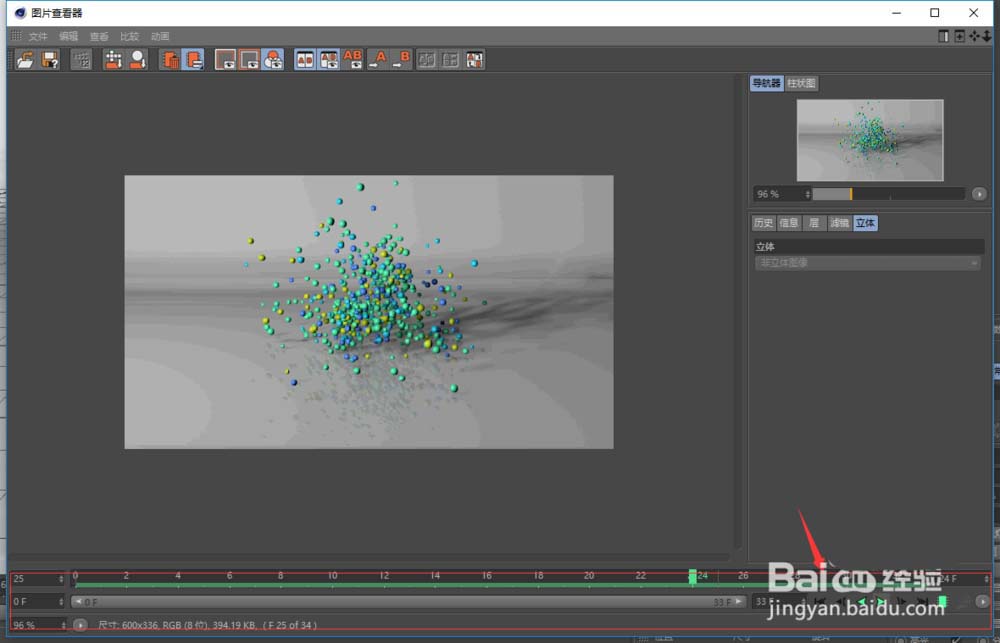Toggle the fit-to-screen zoom button in toolbar
Screen dimensions: 1000x643
225,60
